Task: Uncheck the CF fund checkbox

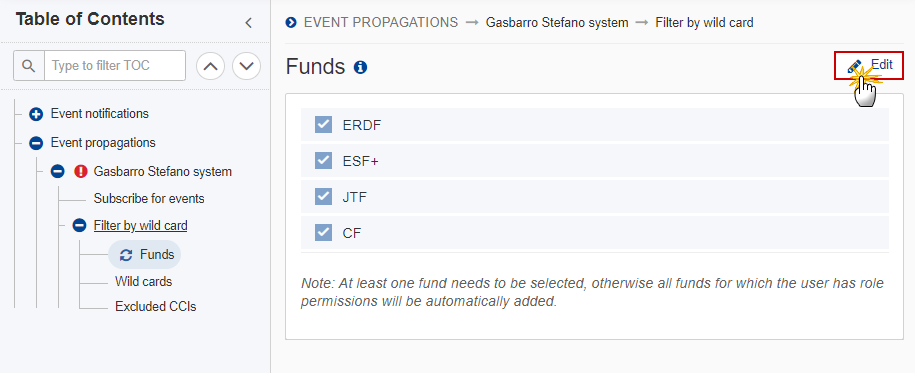Action: 323,233
